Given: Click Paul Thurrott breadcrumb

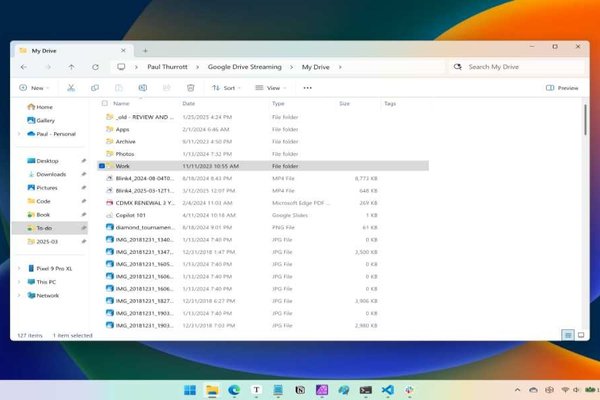Looking at the screenshot, I should (x=167, y=67).
